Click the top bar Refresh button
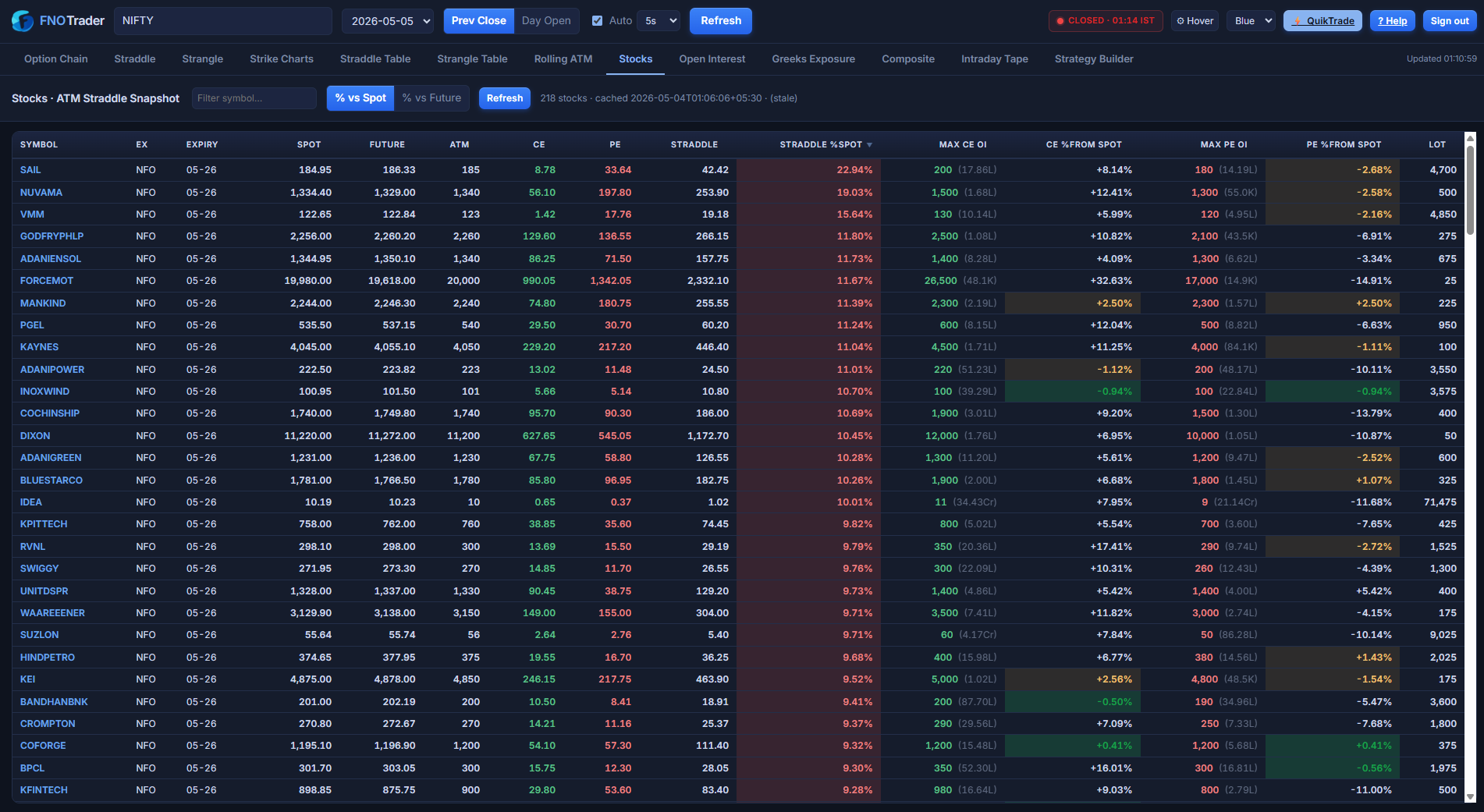 click(721, 21)
